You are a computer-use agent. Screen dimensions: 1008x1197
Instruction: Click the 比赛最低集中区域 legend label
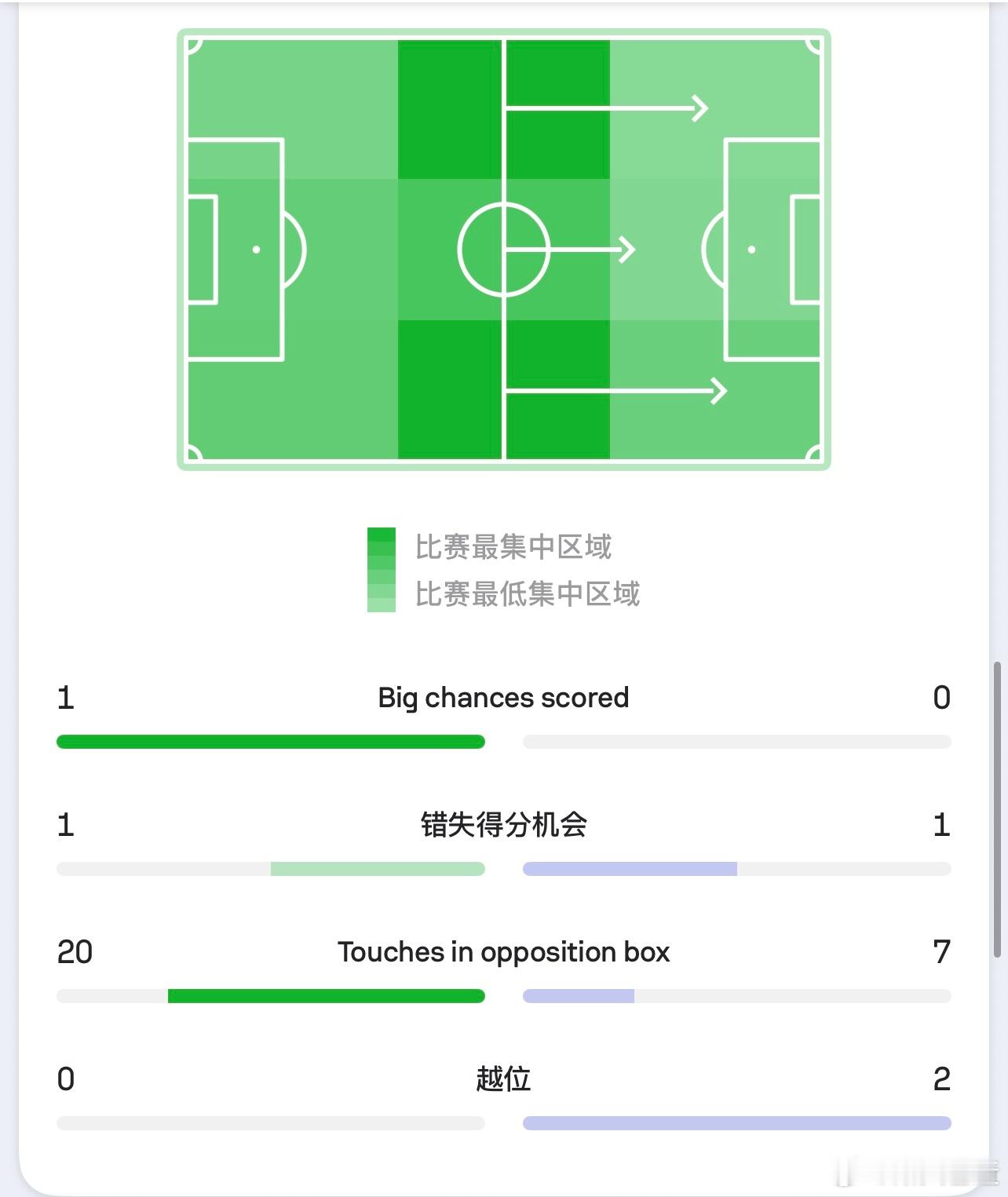527,593
